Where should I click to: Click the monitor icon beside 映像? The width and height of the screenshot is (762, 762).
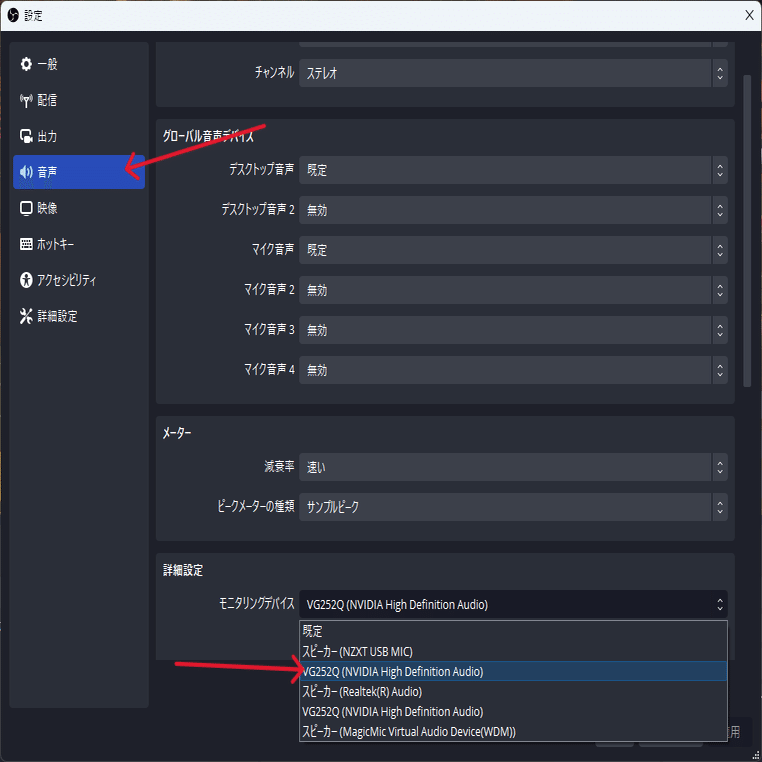26,208
